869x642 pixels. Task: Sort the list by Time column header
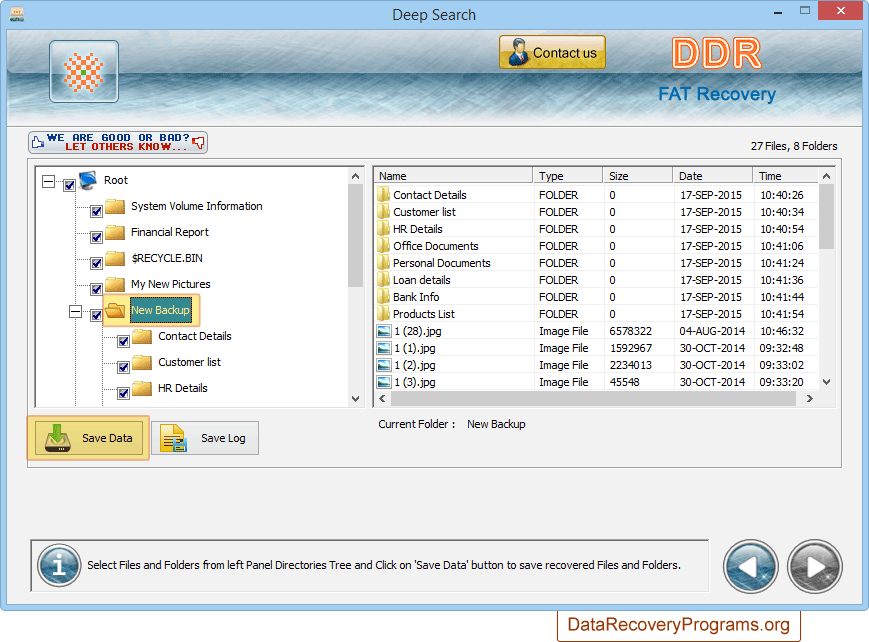[x=785, y=176]
